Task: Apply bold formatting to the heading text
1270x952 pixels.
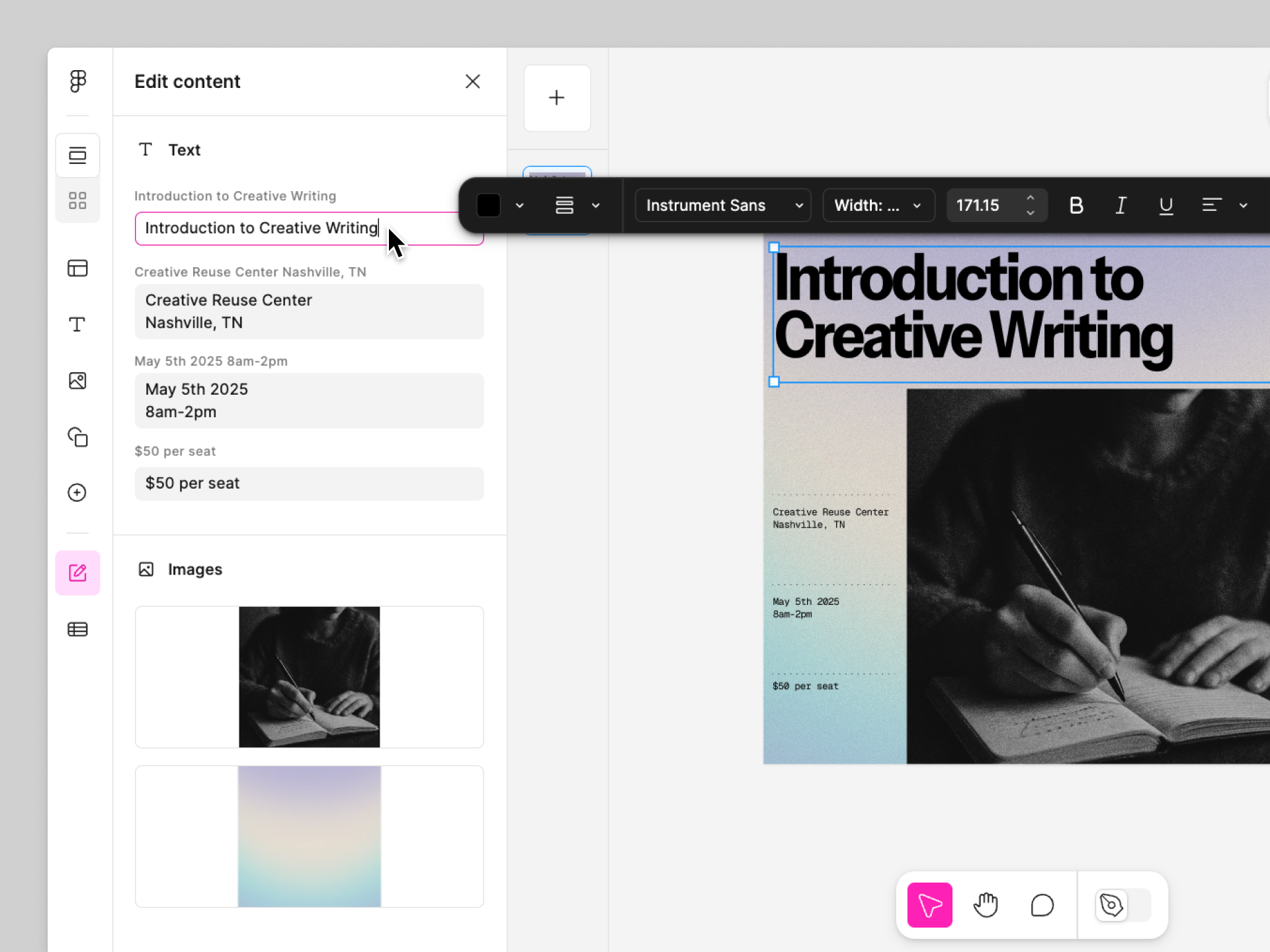Action: (x=1076, y=205)
